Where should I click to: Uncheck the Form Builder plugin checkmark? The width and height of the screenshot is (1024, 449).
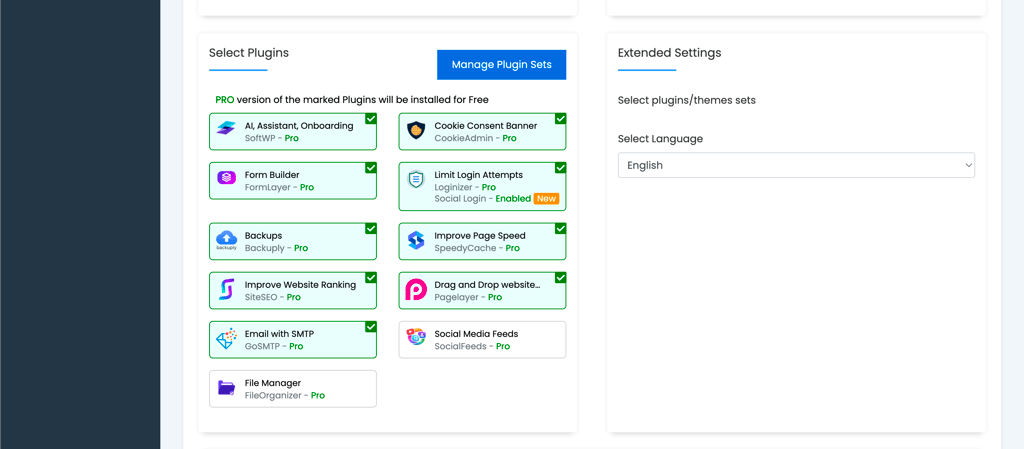[x=370, y=168]
